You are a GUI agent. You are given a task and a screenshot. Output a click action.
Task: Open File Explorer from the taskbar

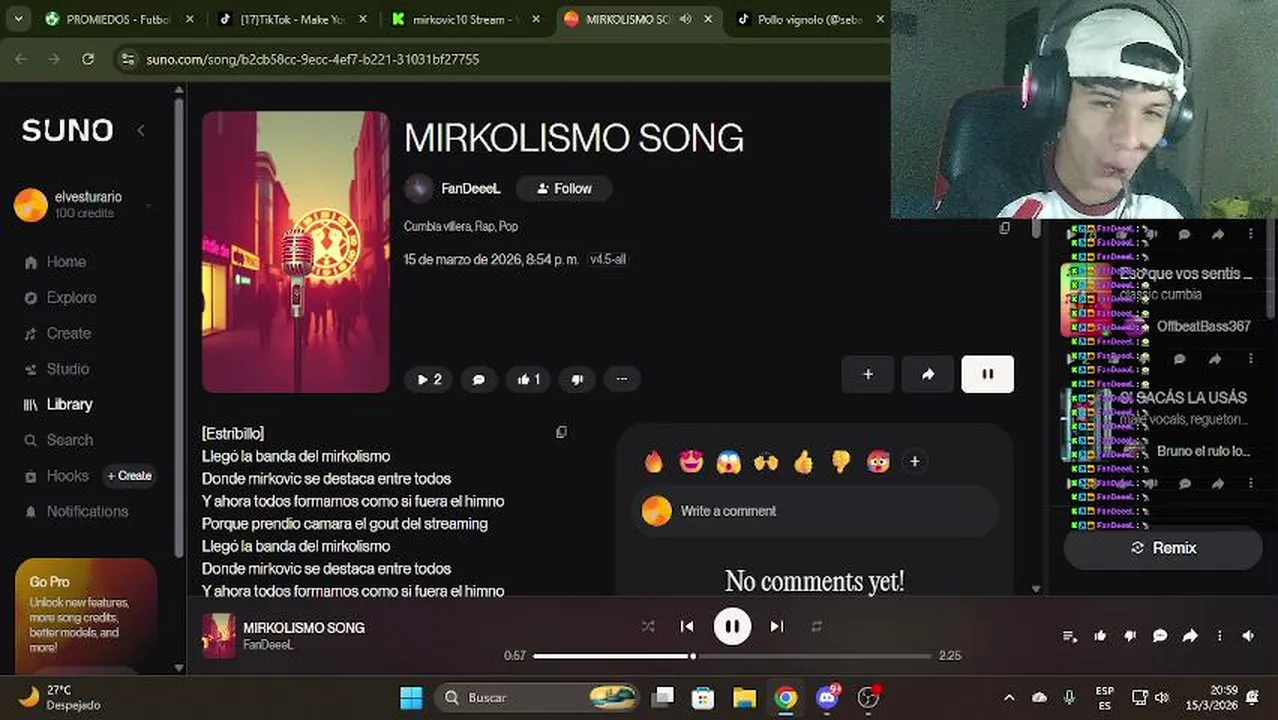tap(744, 697)
